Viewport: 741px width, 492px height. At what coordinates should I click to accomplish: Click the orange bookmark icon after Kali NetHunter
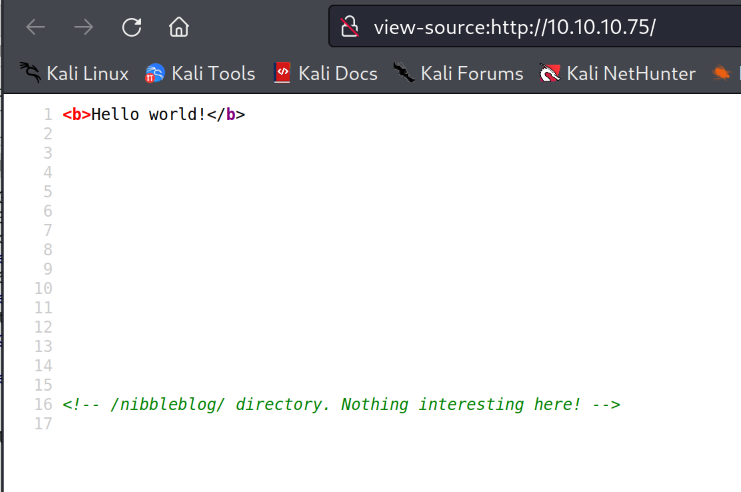721,73
